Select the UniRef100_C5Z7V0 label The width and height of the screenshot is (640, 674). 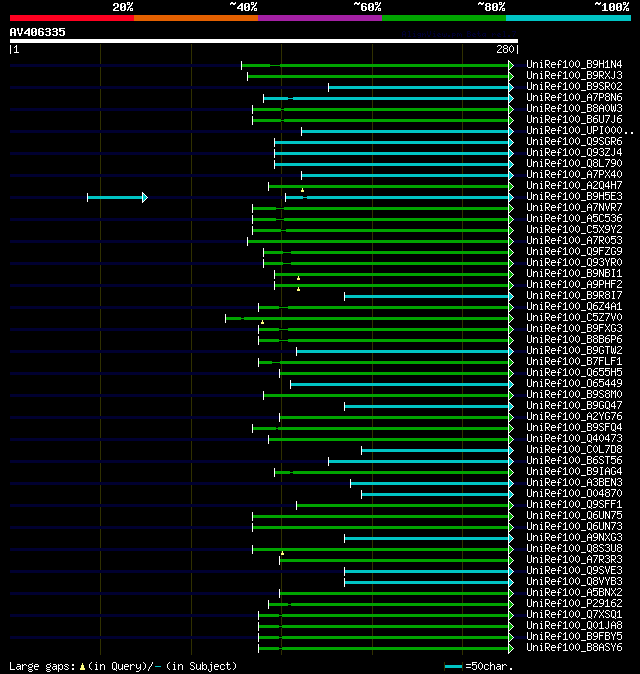tap(574, 318)
